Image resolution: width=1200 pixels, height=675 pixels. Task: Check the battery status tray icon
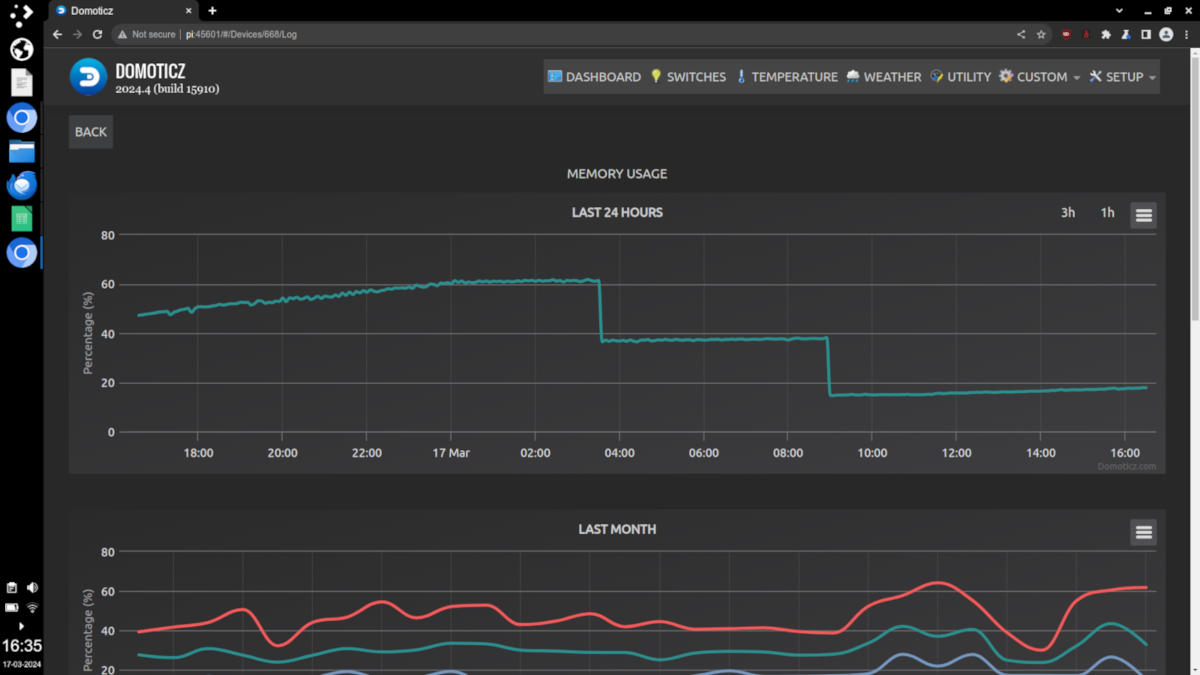12,607
